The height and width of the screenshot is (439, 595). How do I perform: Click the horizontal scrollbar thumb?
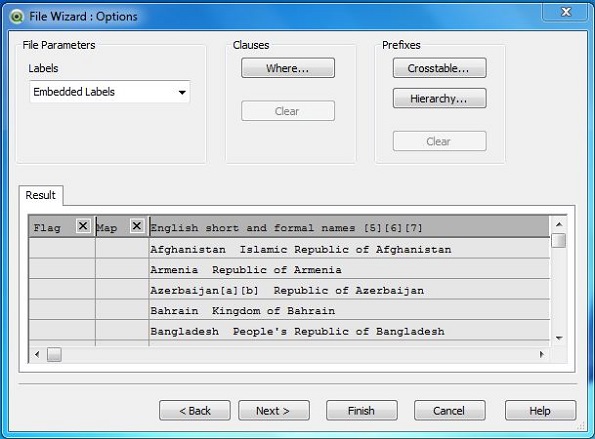click(x=54, y=354)
